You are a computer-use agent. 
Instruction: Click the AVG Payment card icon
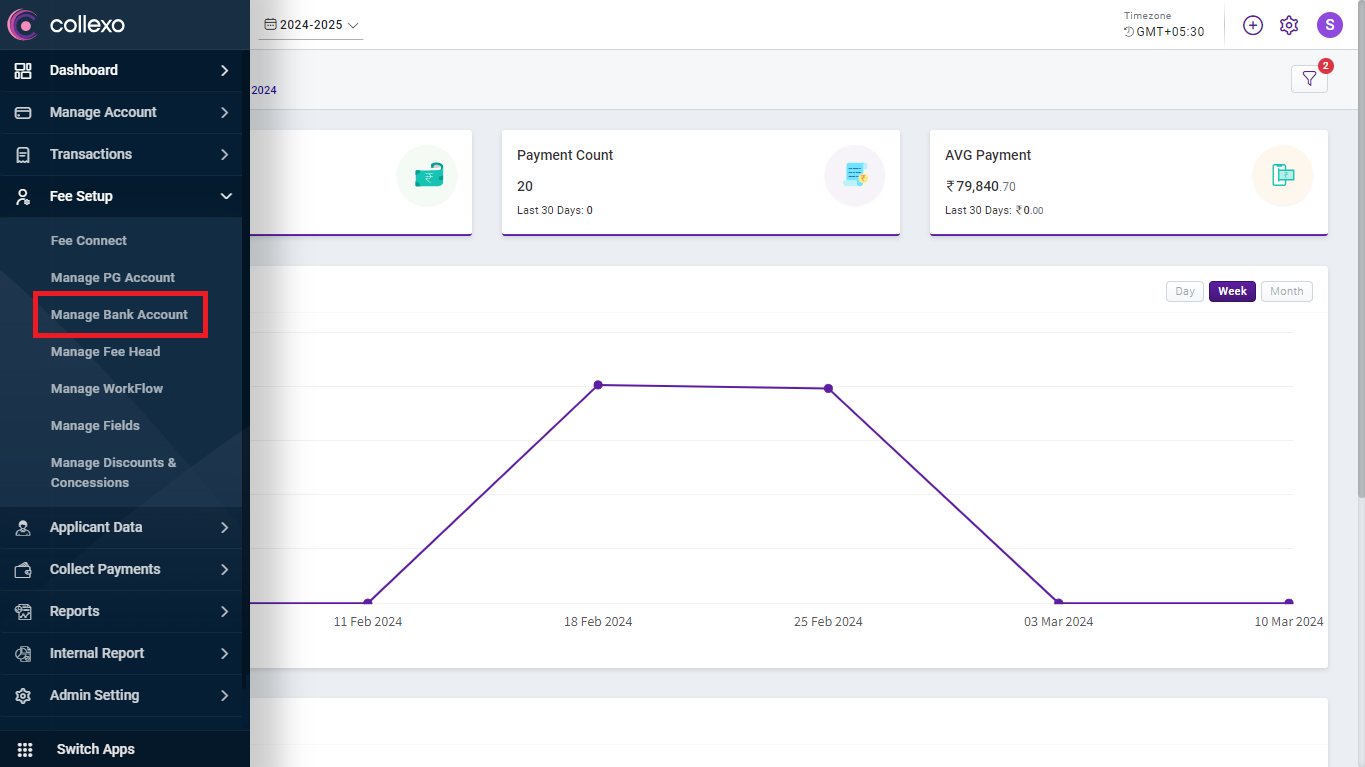click(x=1282, y=176)
